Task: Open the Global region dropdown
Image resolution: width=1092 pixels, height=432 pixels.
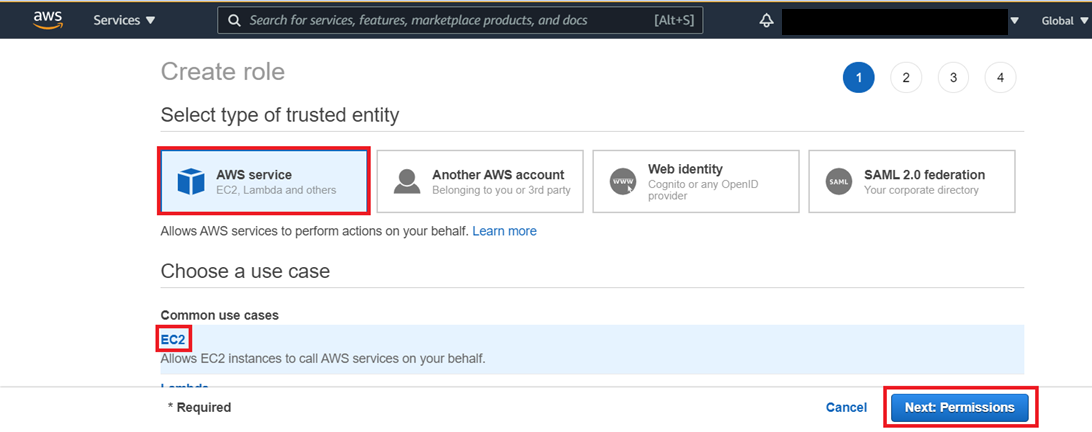Action: pos(1061,21)
